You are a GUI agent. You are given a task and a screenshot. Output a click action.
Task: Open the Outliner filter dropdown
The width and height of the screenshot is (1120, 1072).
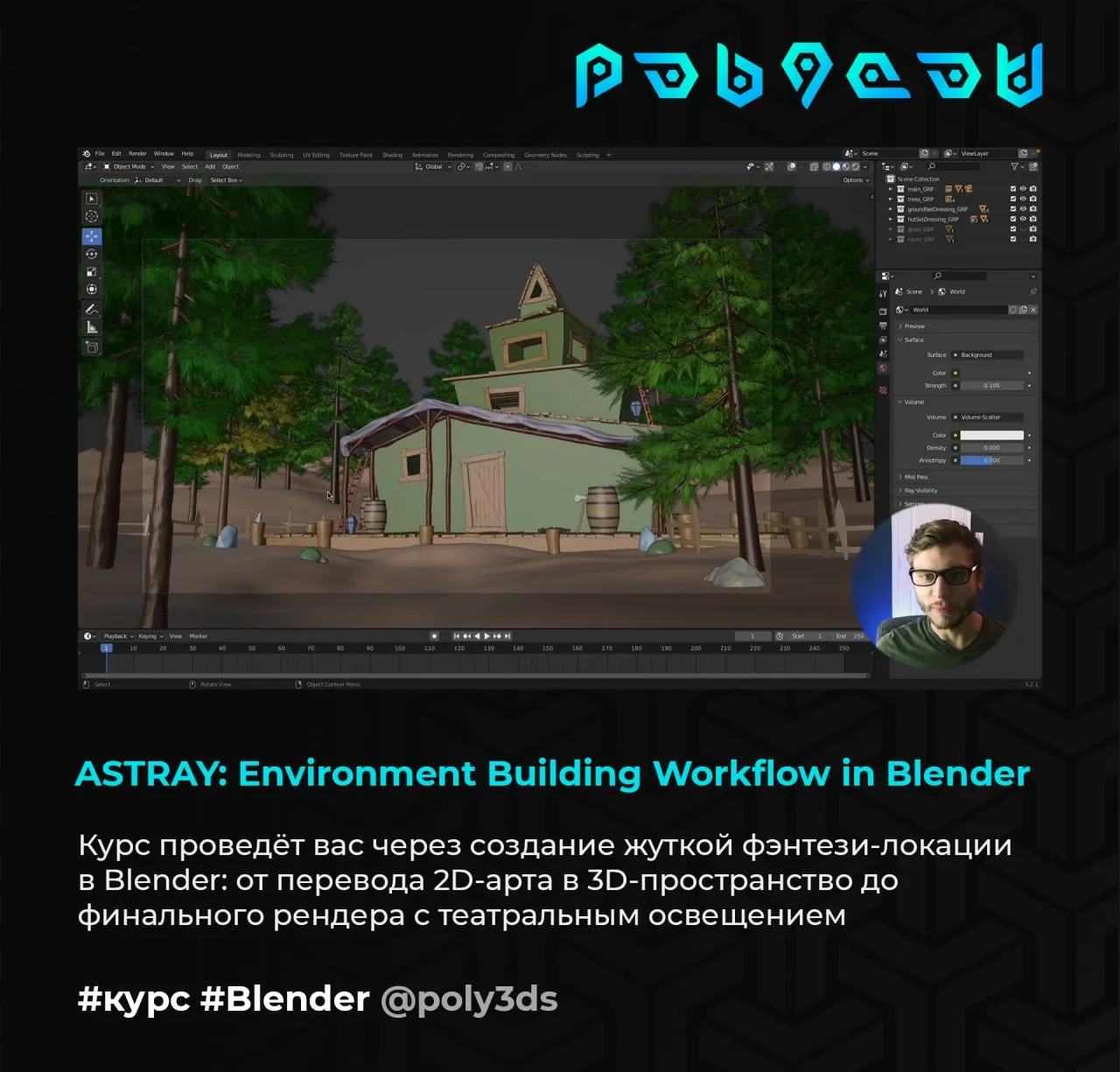1018,166
